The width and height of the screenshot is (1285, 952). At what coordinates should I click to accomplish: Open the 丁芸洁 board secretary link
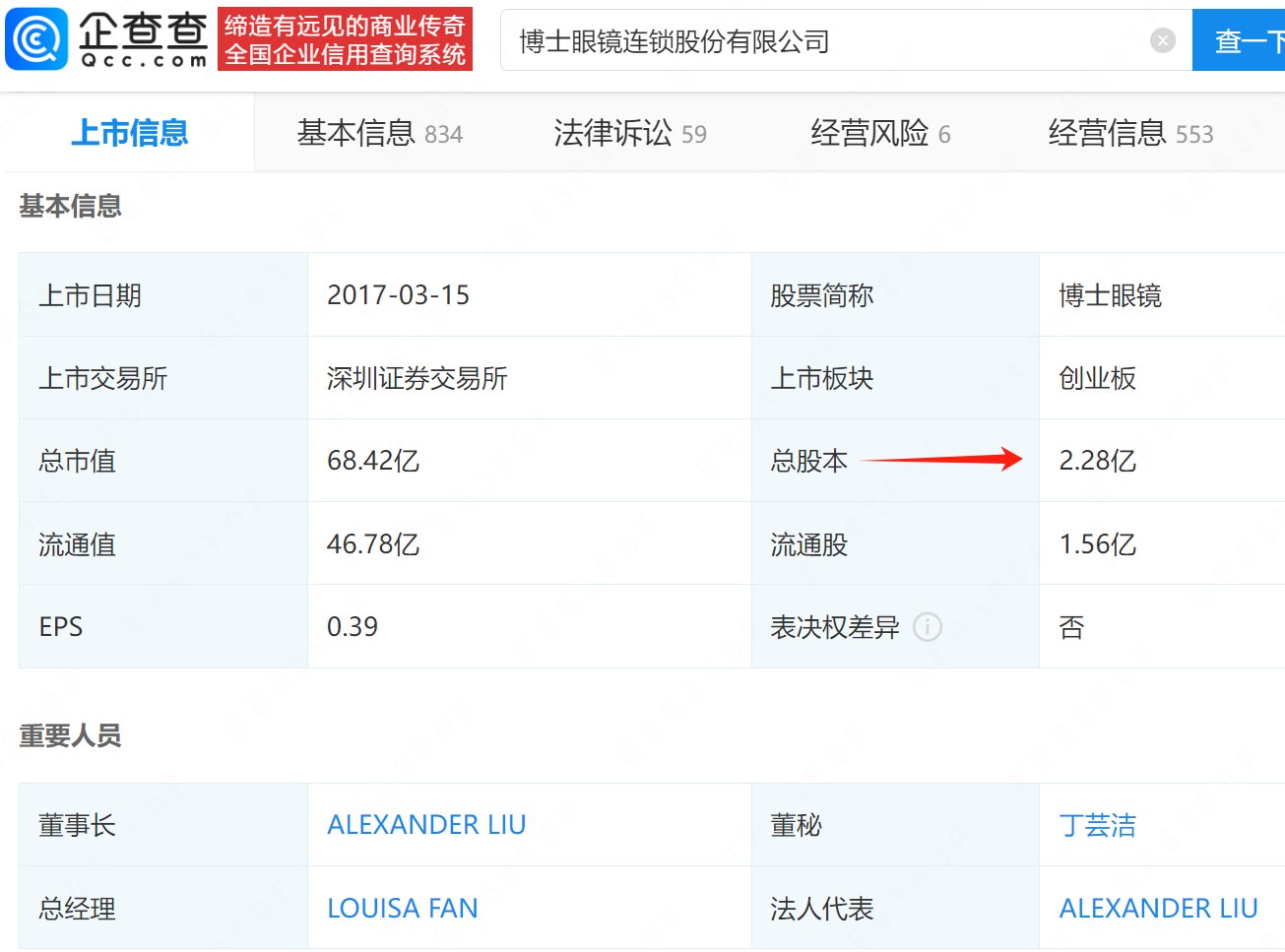[x=1098, y=825]
